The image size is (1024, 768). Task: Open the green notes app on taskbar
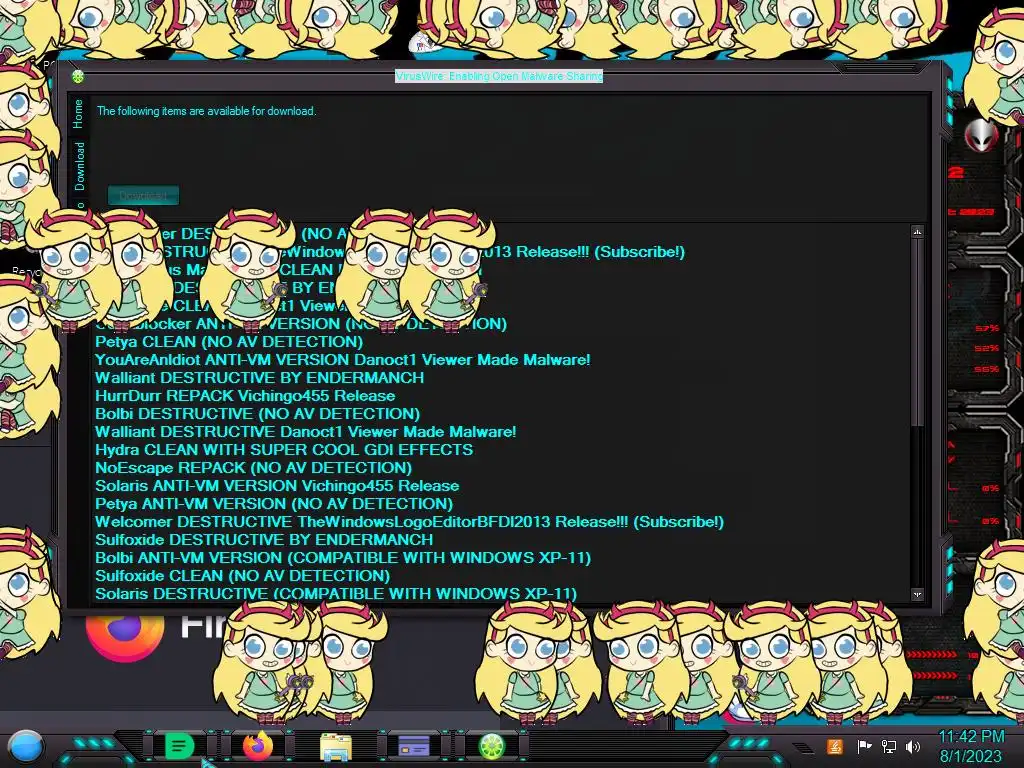click(178, 746)
